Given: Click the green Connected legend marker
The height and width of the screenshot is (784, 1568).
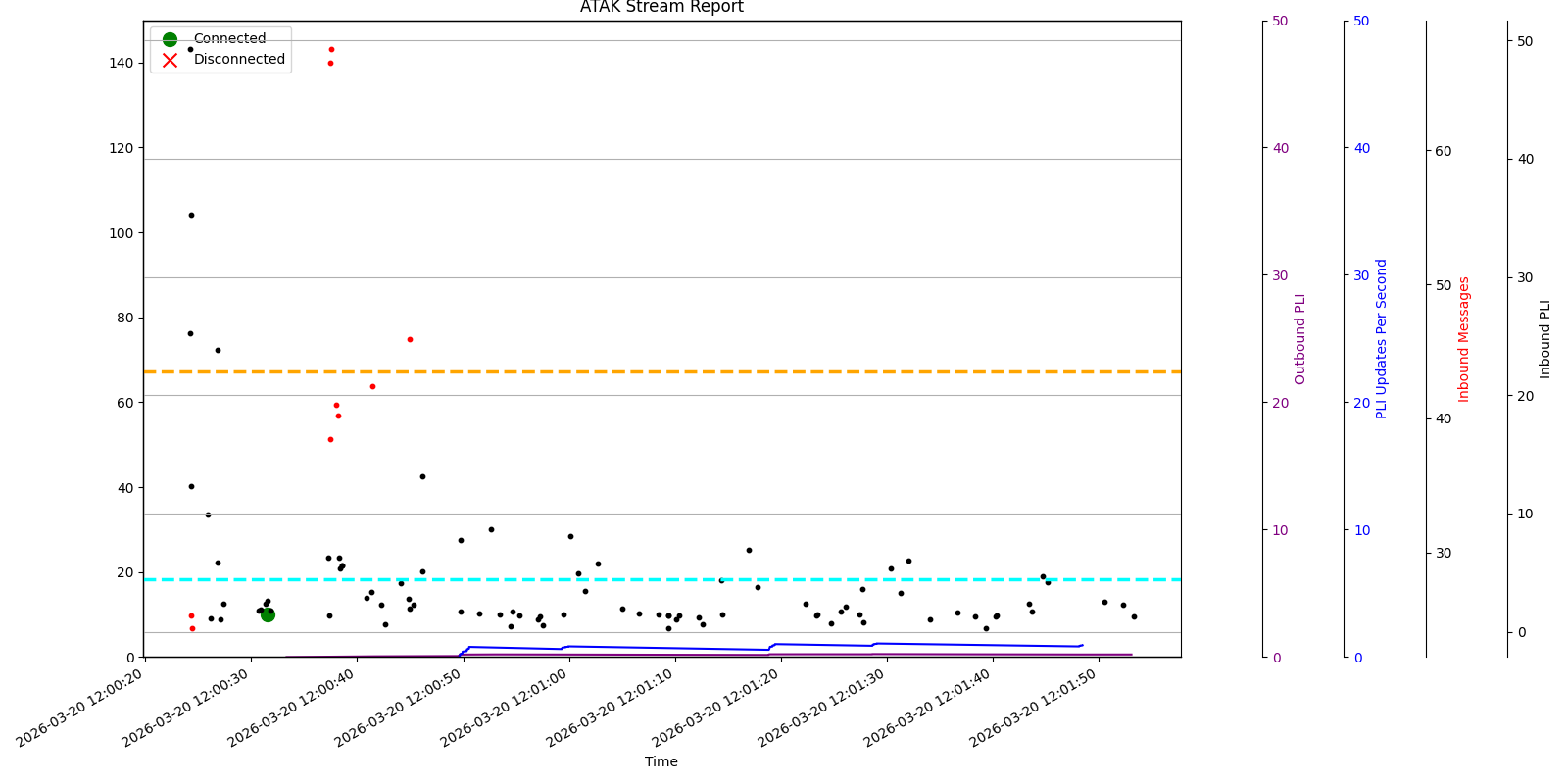Looking at the screenshot, I should [170, 39].
